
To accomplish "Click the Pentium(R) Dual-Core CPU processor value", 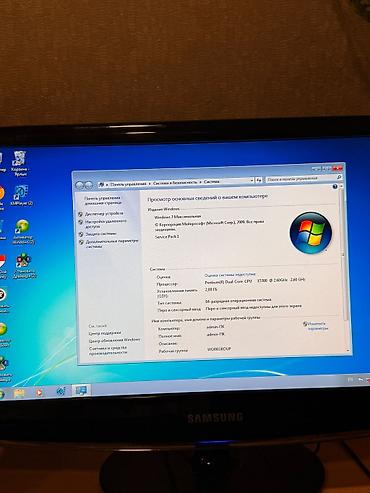I will click(255, 281).
